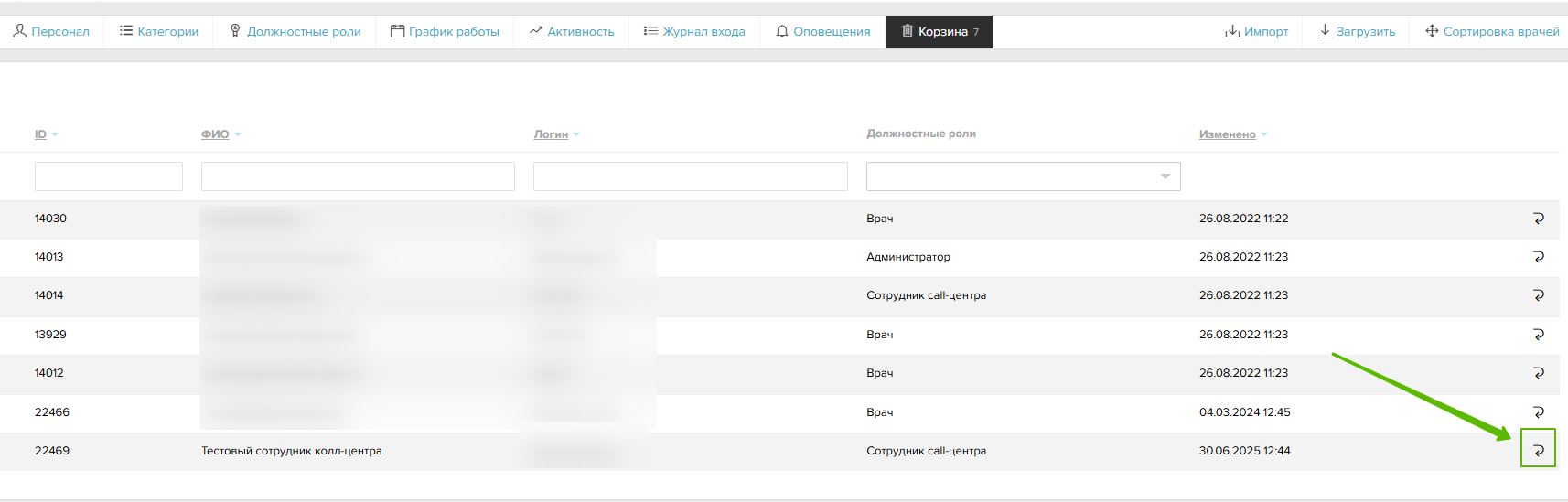Viewport: 1568px width, 502px height.
Task: Restore the employee with ID 13929
Action: (1538, 335)
